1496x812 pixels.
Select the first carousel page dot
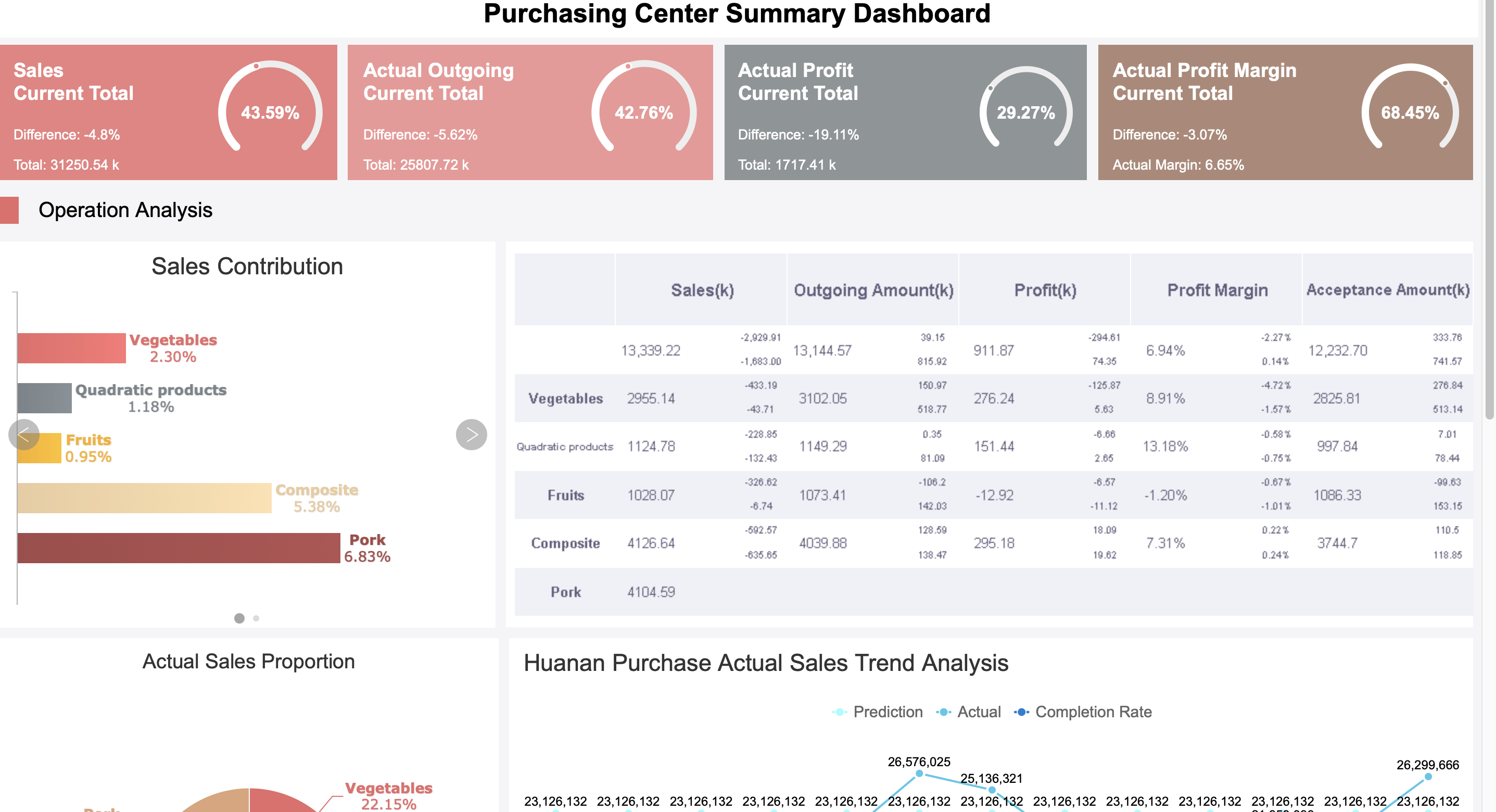coord(239,618)
